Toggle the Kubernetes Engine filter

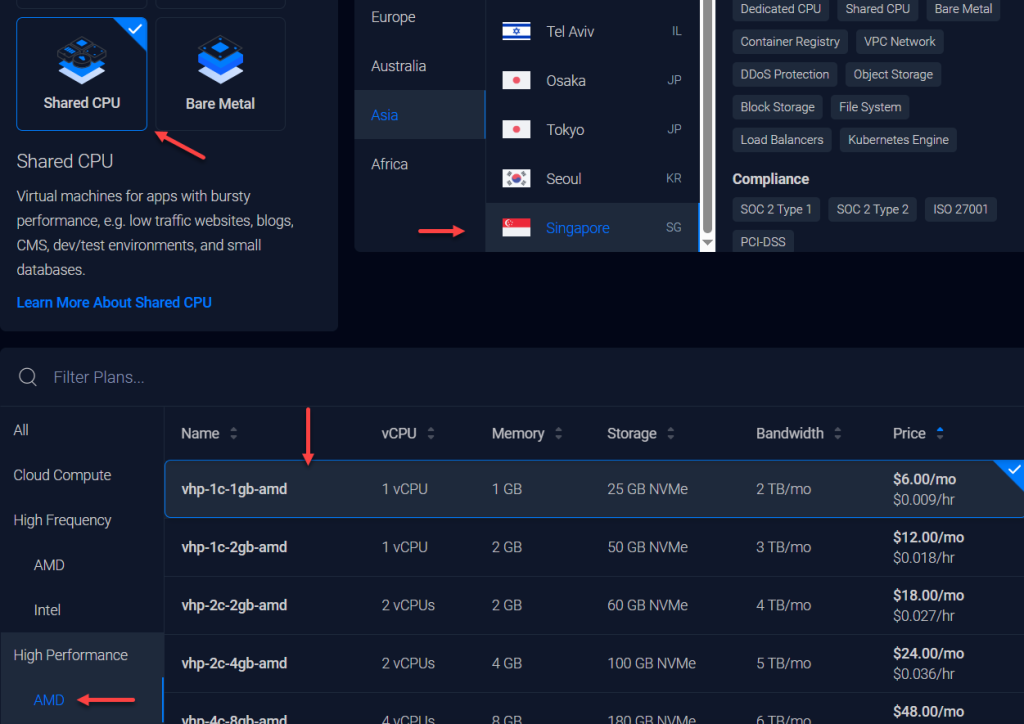pyautogui.click(x=897, y=139)
